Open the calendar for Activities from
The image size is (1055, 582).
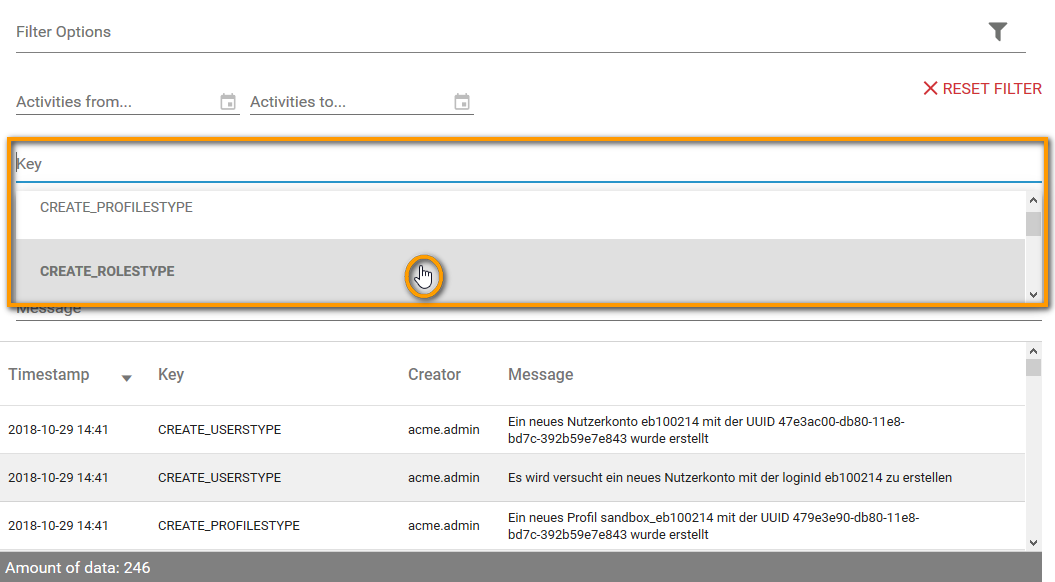pyautogui.click(x=228, y=100)
